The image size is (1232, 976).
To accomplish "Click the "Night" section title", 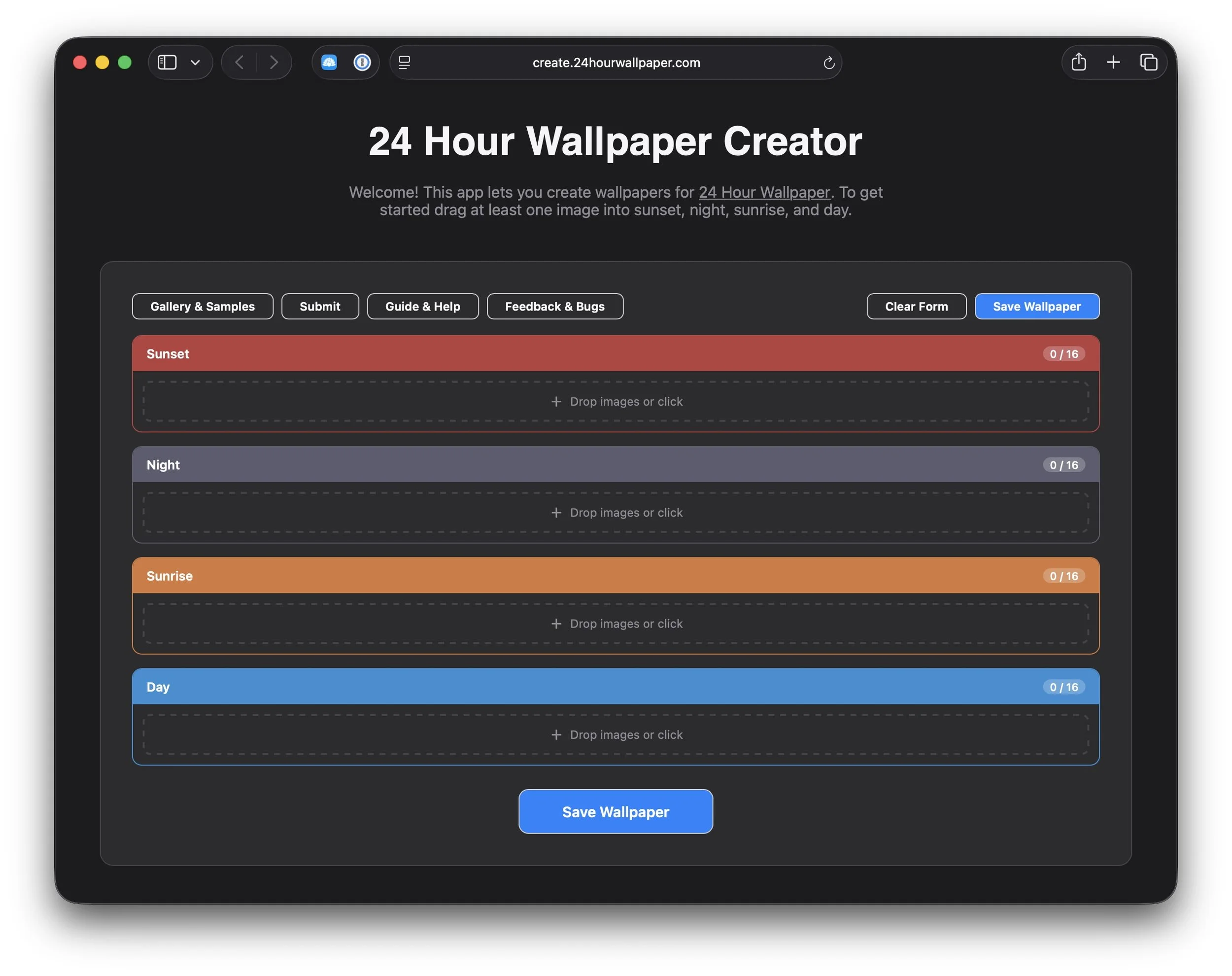I will (163, 465).
